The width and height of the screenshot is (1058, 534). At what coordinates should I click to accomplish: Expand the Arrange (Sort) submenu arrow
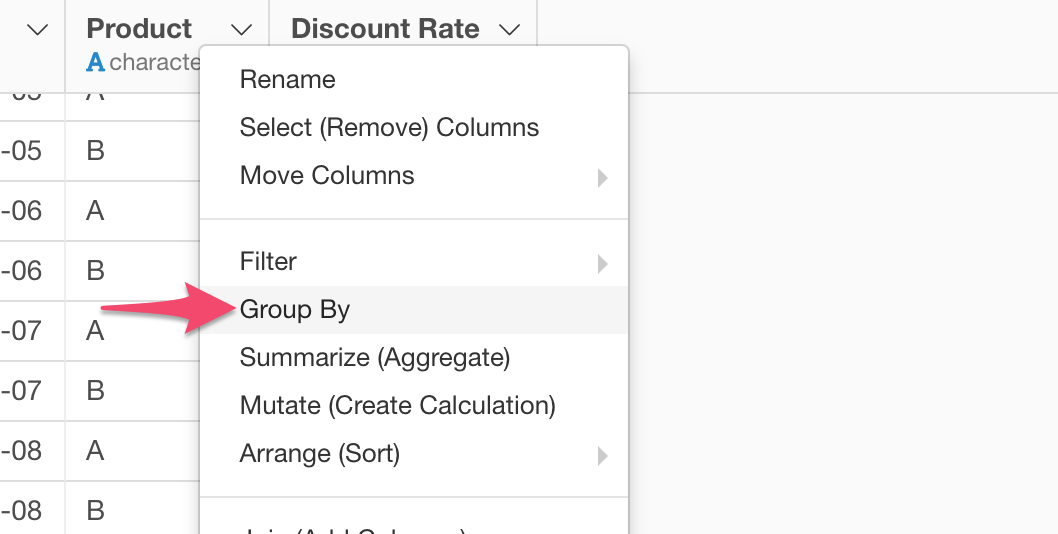click(602, 456)
